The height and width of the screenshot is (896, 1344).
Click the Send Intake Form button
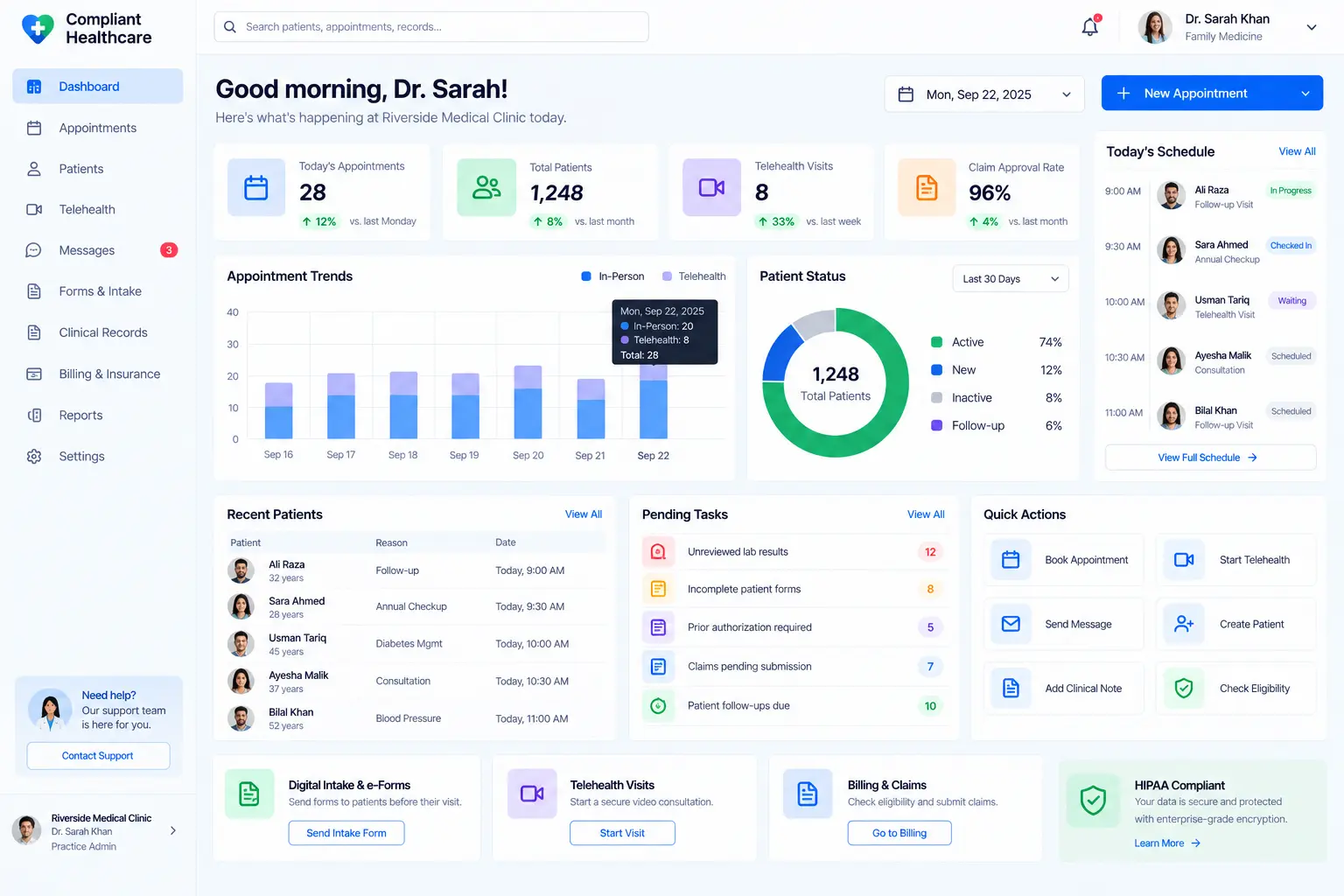pyautogui.click(x=346, y=833)
